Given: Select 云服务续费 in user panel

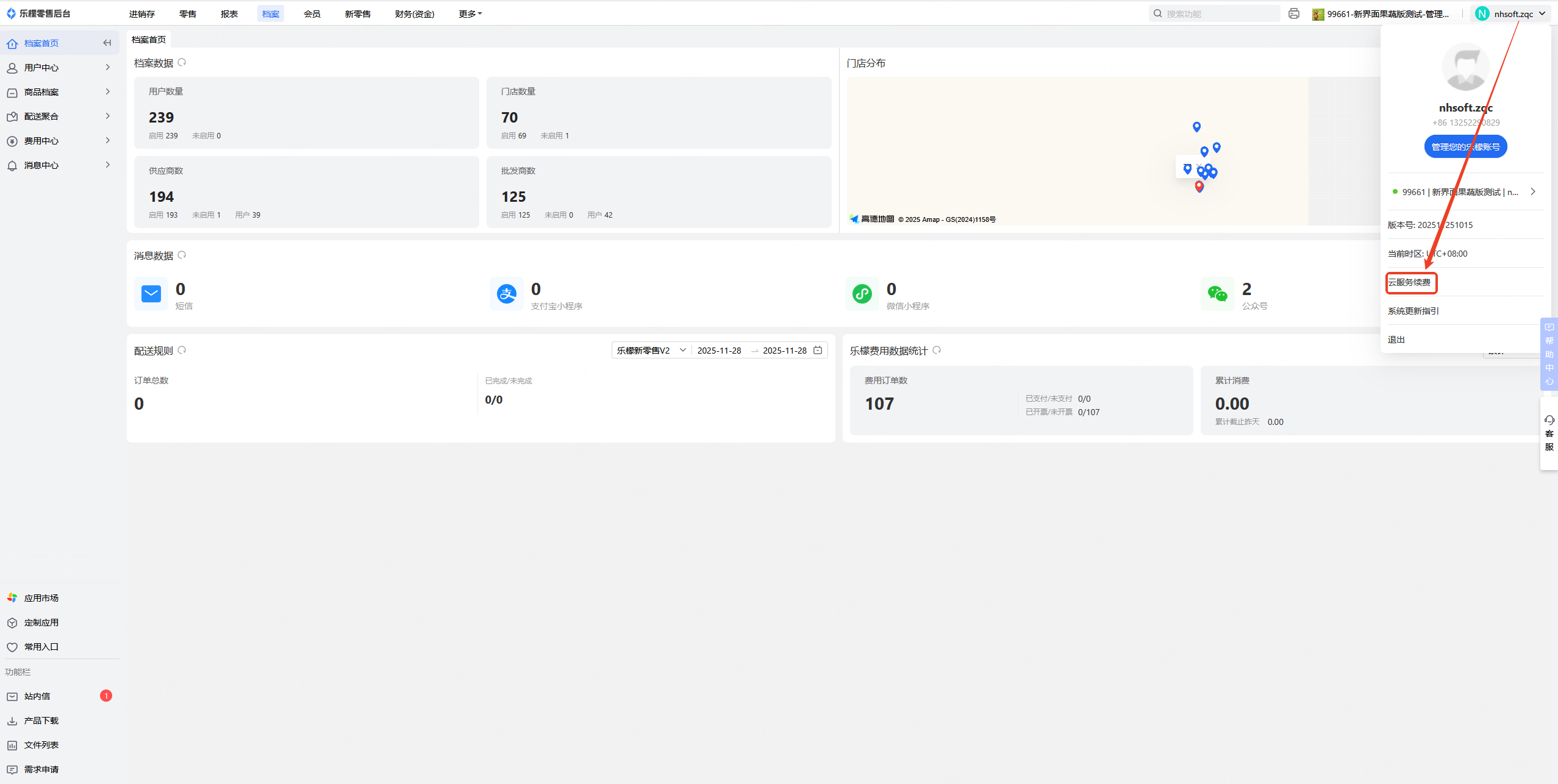Looking at the screenshot, I should pyautogui.click(x=1410, y=282).
